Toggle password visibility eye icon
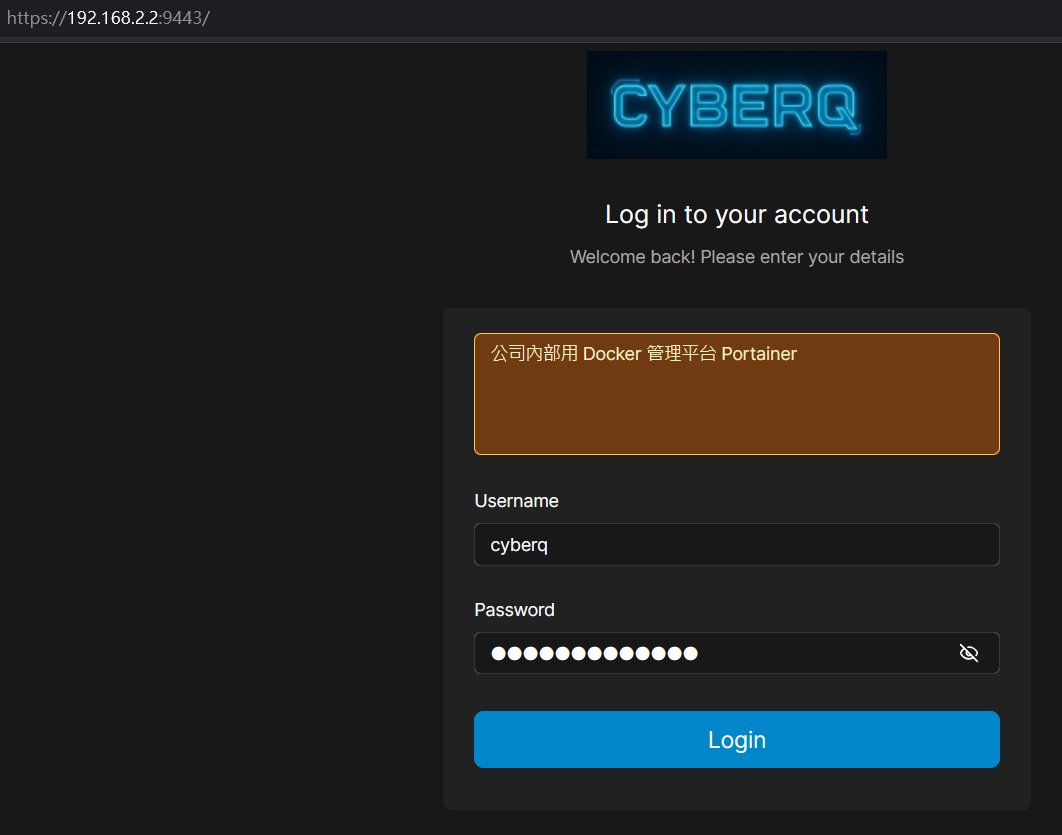 pyautogui.click(x=969, y=653)
